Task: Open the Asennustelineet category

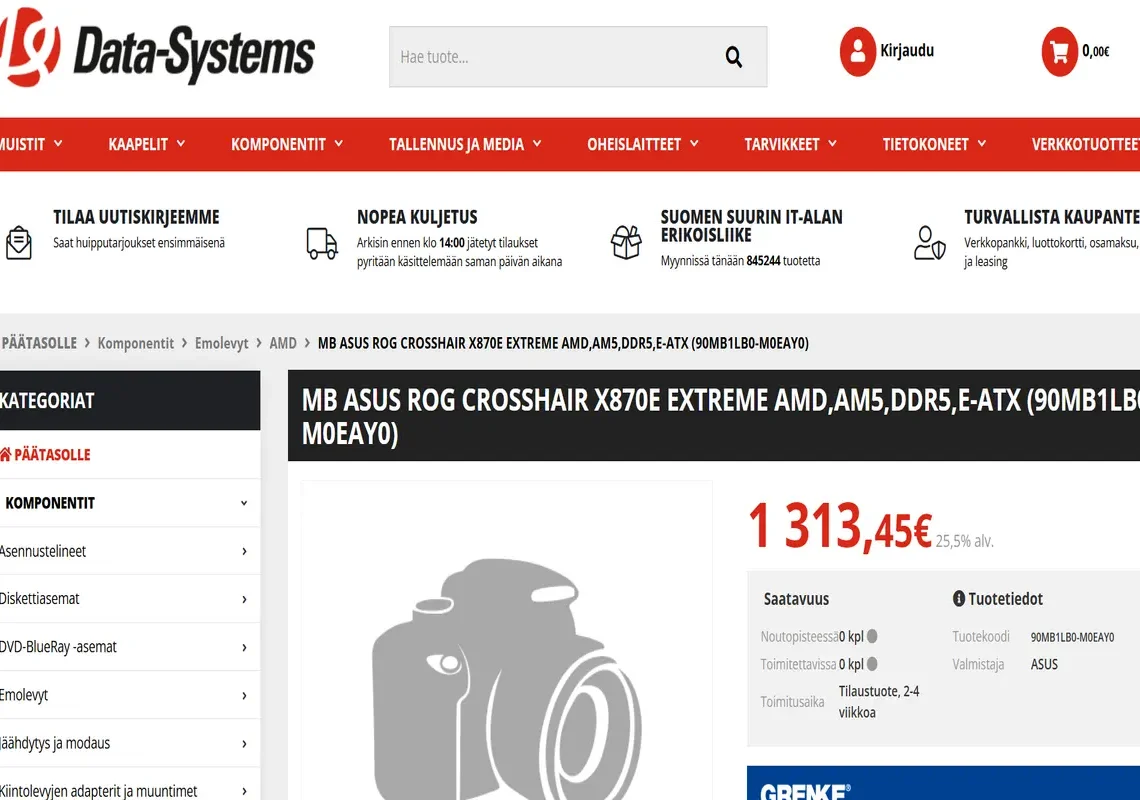Action: point(43,551)
